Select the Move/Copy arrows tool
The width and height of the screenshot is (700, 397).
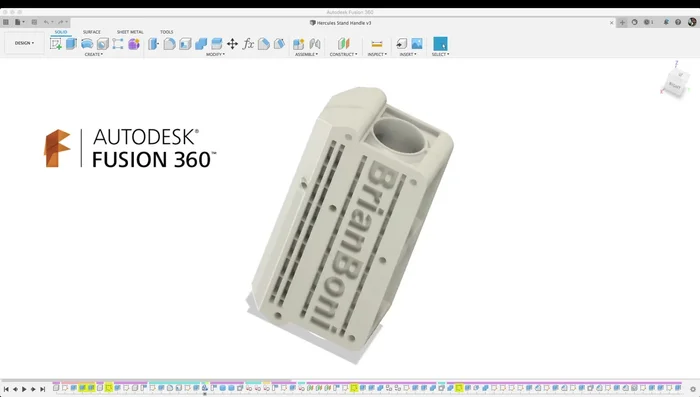(x=232, y=44)
